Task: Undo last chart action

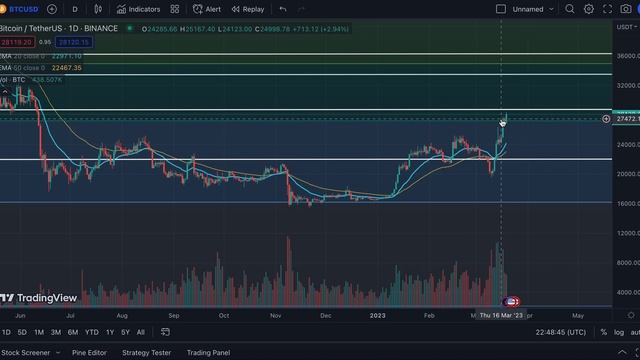Action: 282,9
